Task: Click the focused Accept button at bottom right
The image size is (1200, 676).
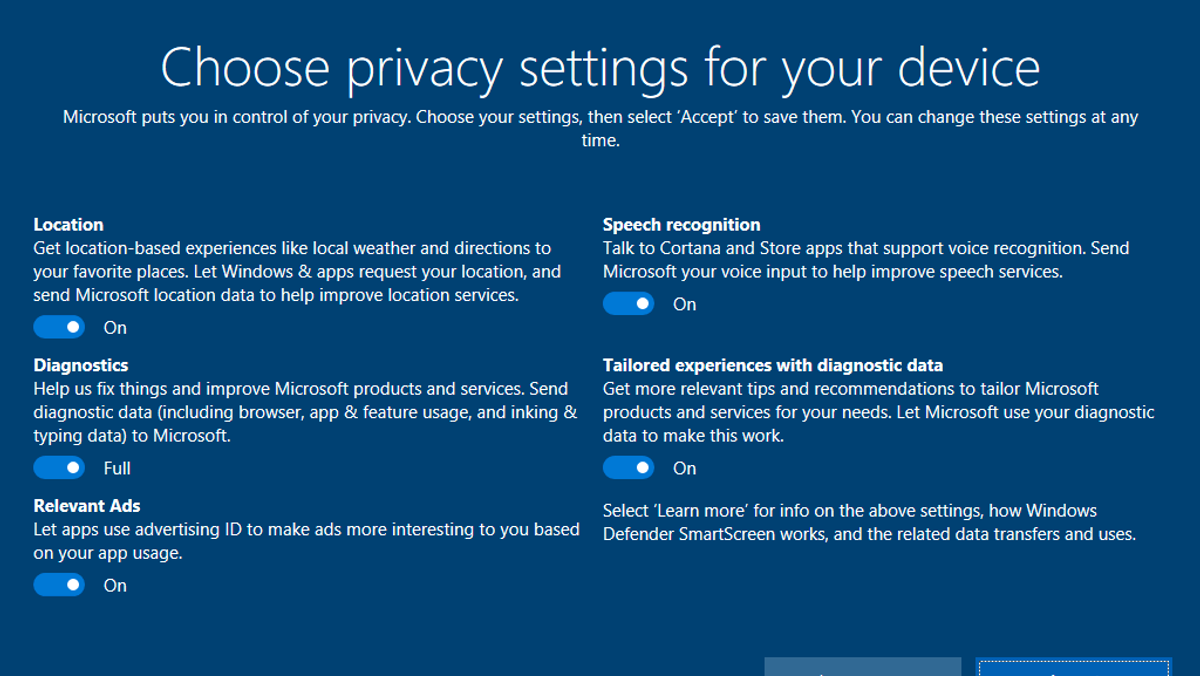Action: [1073, 667]
